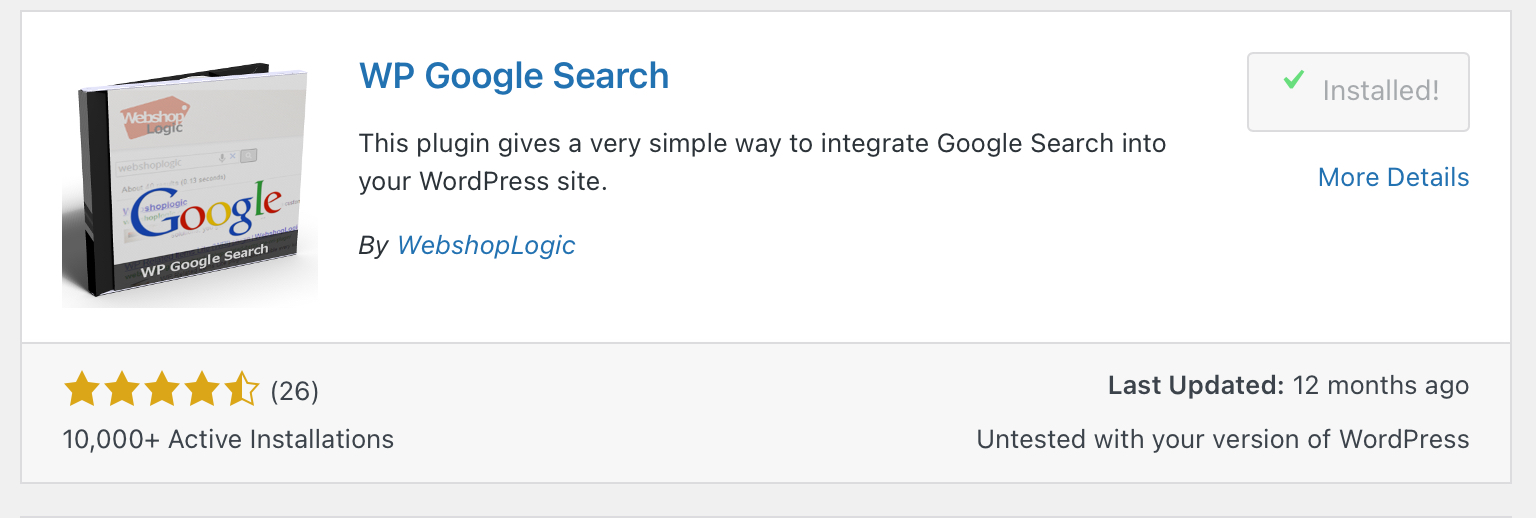Click the 10,000+ Active Installations text
Screen dimensions: 1536x518
tap(228, 439)
